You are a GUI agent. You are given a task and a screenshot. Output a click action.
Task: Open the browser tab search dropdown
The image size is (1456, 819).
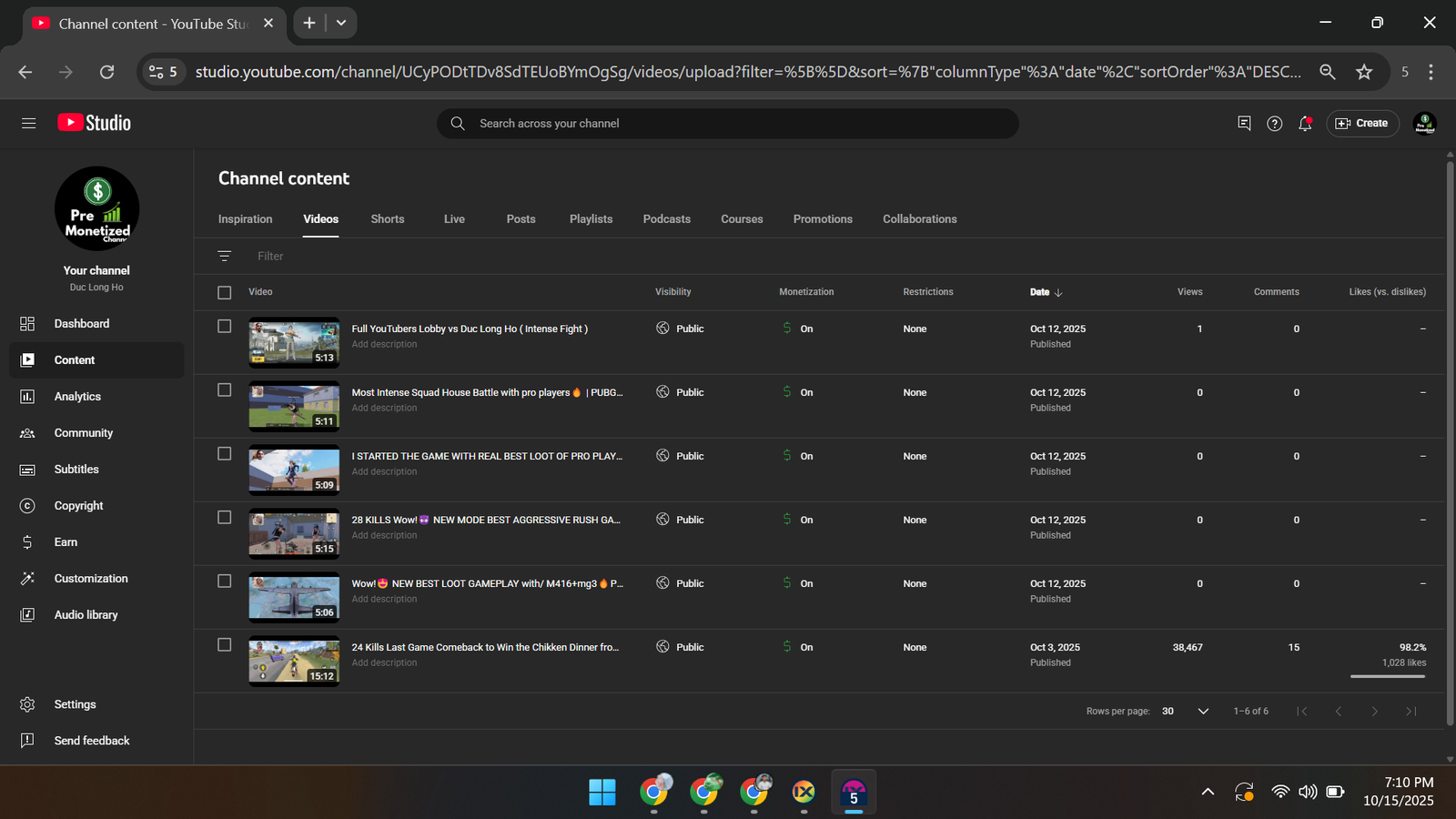[x=341, y=23]
